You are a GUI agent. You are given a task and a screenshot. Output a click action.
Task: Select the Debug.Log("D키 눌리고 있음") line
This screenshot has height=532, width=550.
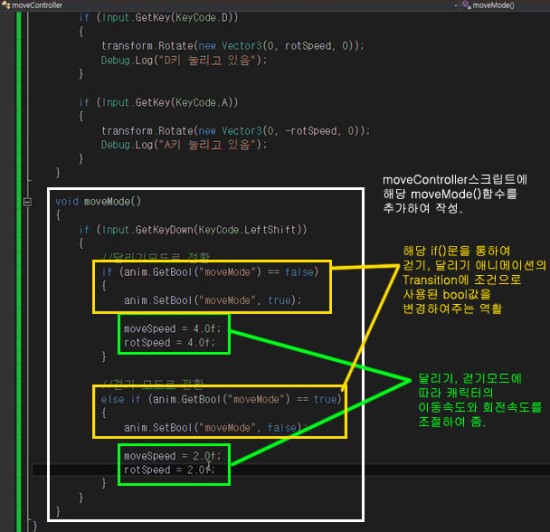tap(184, 60)
